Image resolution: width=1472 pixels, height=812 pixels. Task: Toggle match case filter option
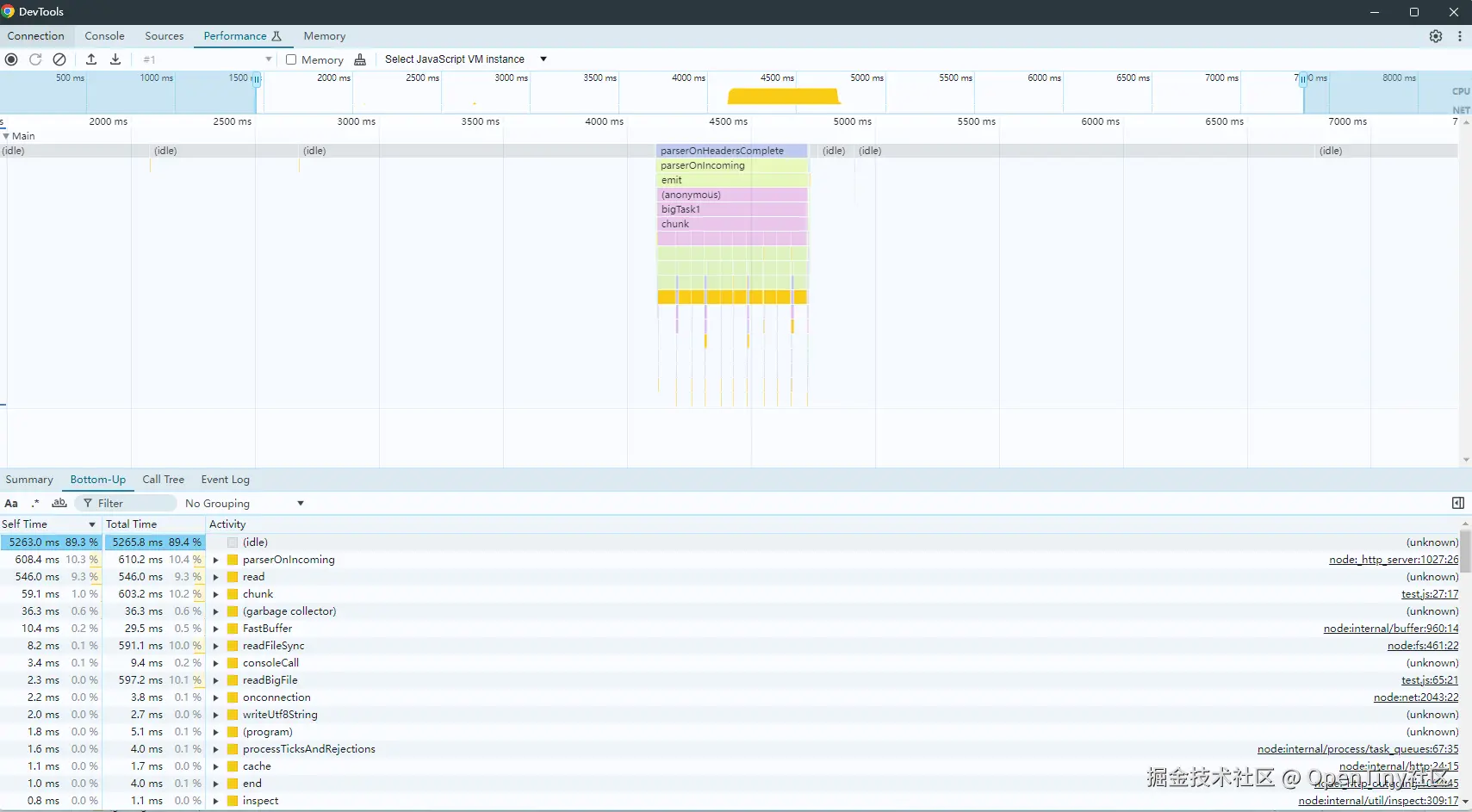[11, 504]
